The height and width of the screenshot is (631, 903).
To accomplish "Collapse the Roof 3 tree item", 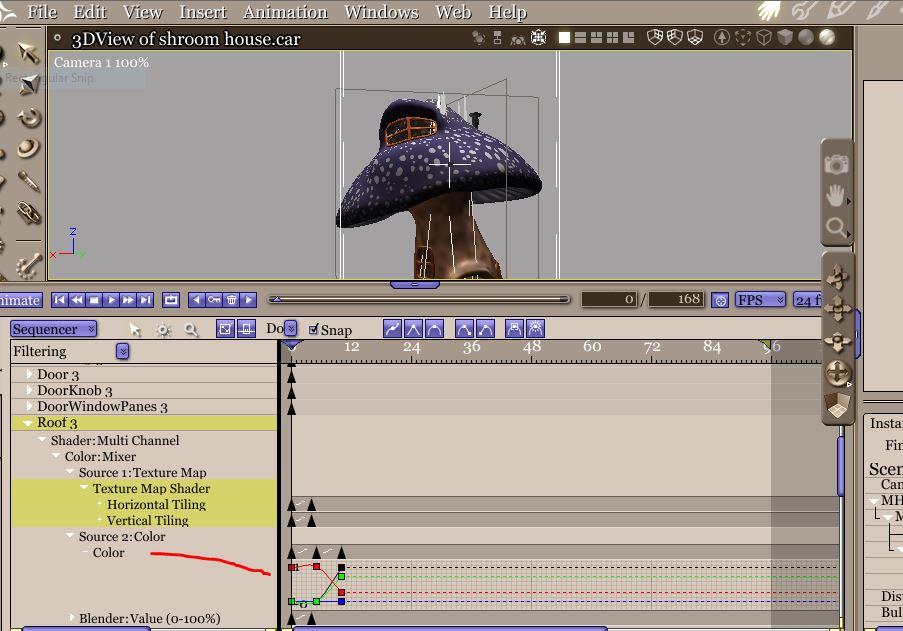I will coord(28,423).
